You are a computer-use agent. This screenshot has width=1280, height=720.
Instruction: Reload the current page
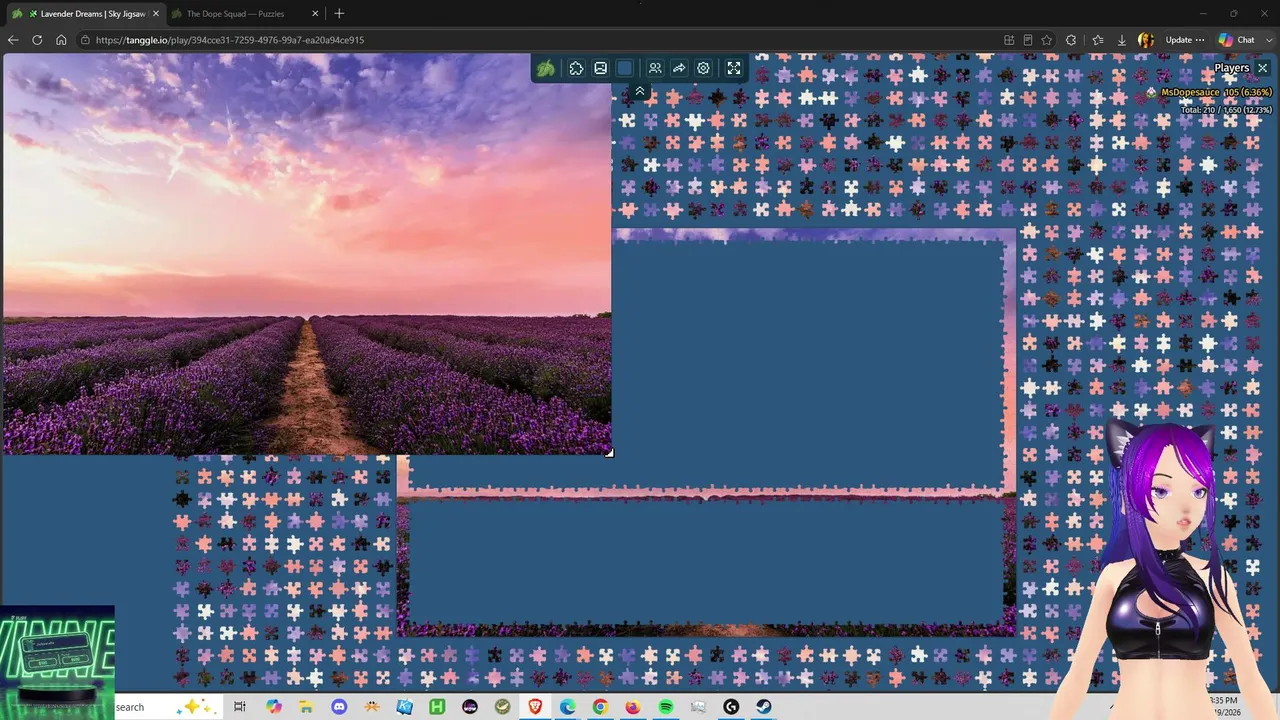coord(37,40)
